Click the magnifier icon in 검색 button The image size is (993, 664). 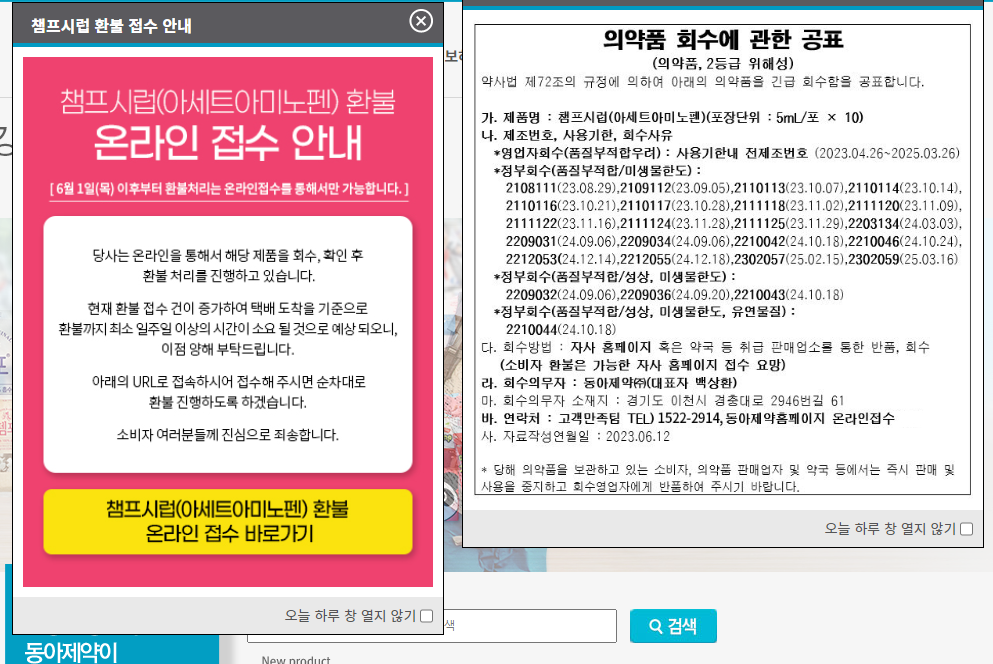pos(656,627)
